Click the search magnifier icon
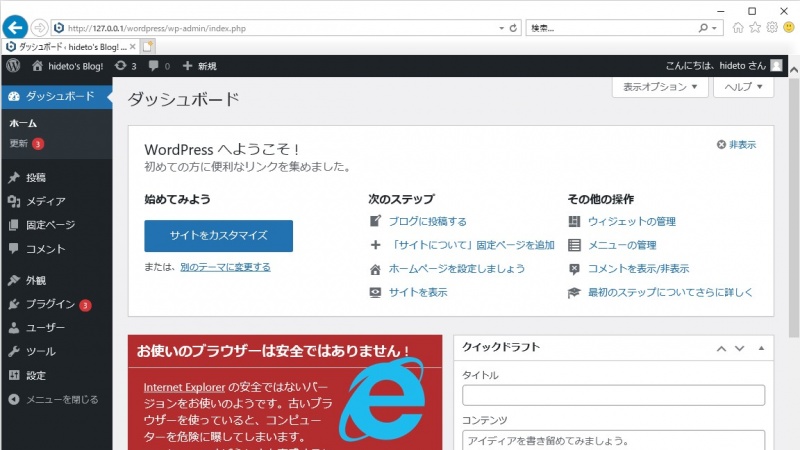This screenshot has width=800, height=450. (x=703, y=28)
